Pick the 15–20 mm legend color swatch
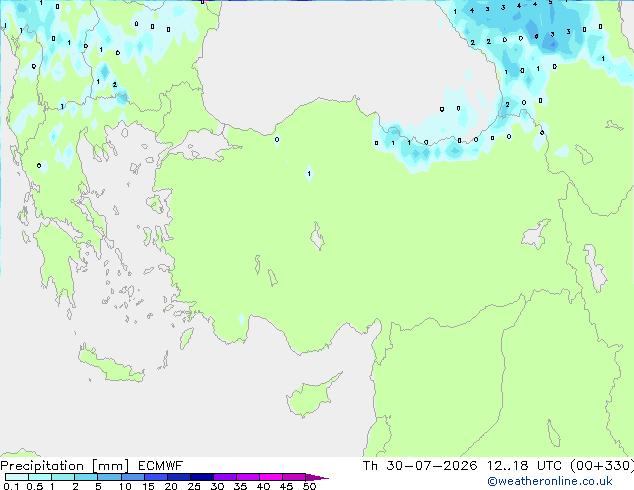634x490 pixels. click(x=155, y=477)
